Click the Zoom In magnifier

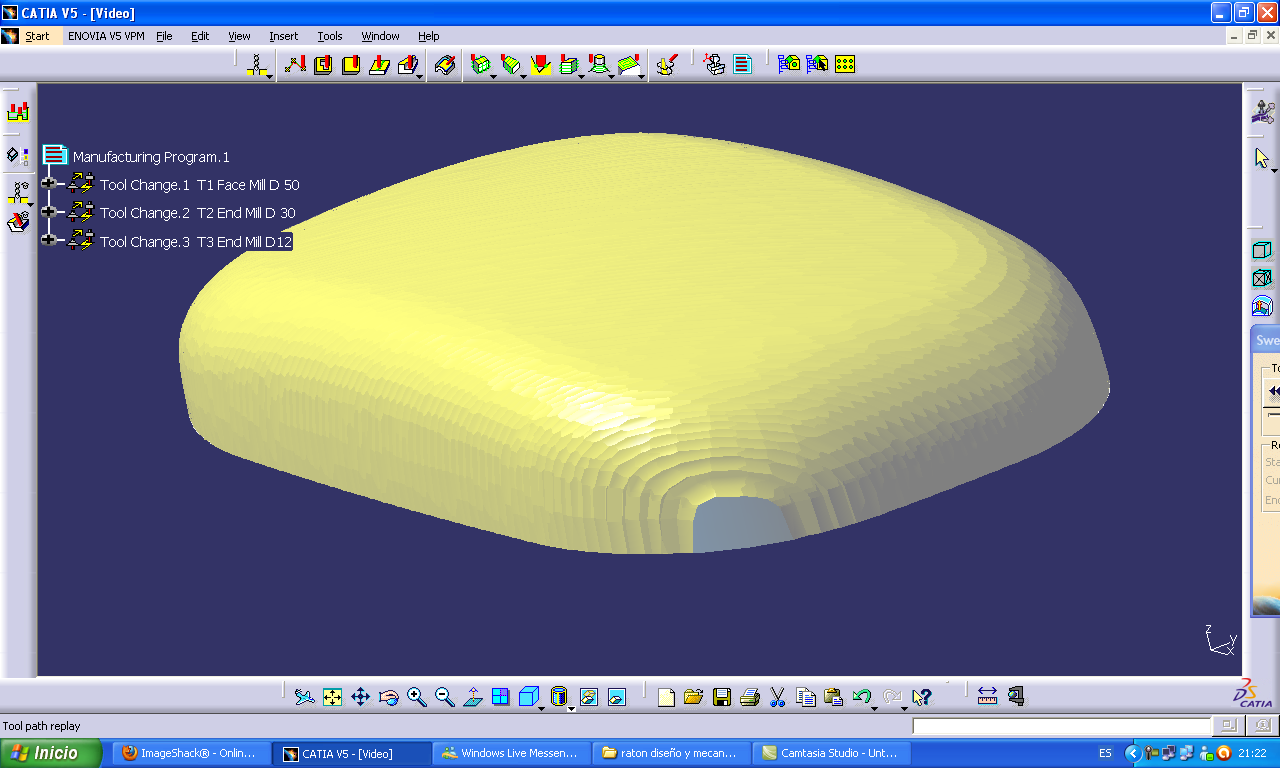pyautogui.click(x=417, y=697)
